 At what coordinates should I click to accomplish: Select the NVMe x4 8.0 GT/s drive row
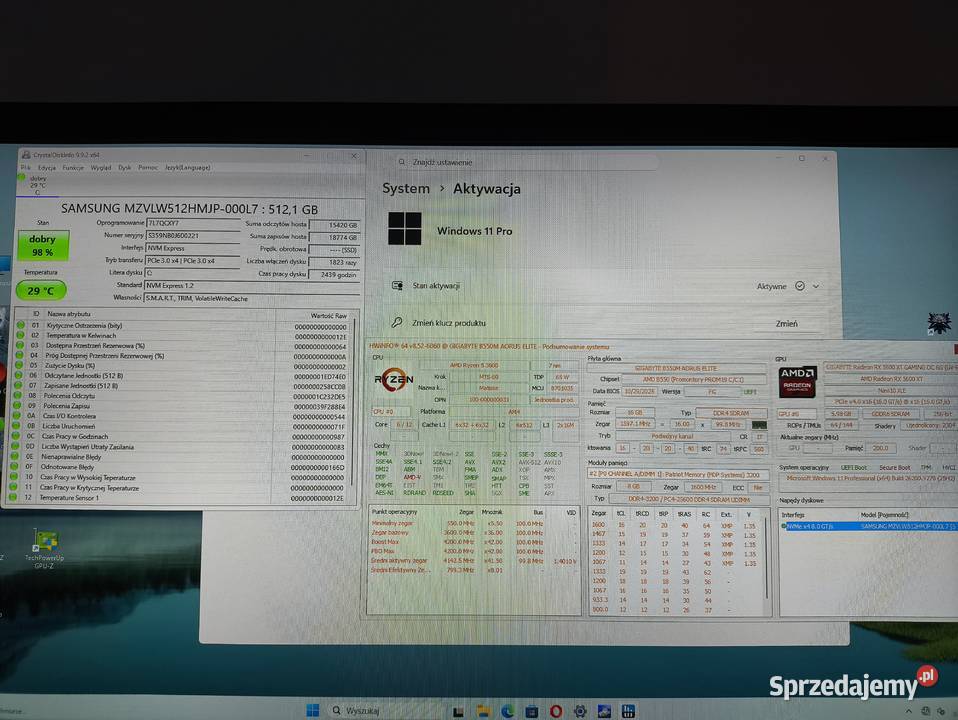[x=869, y=526]
